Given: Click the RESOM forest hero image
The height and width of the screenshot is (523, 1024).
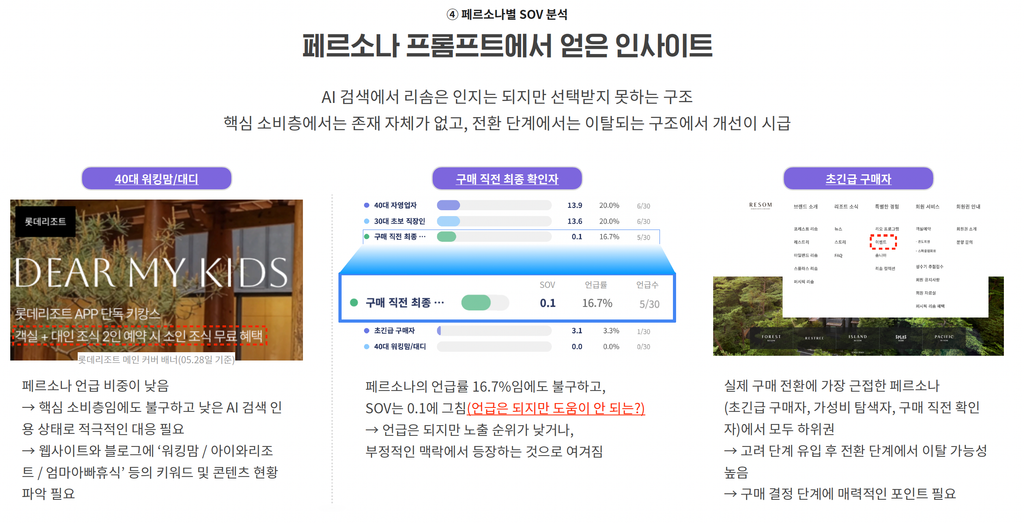Looking at the screenshot, I should [858, 316].
